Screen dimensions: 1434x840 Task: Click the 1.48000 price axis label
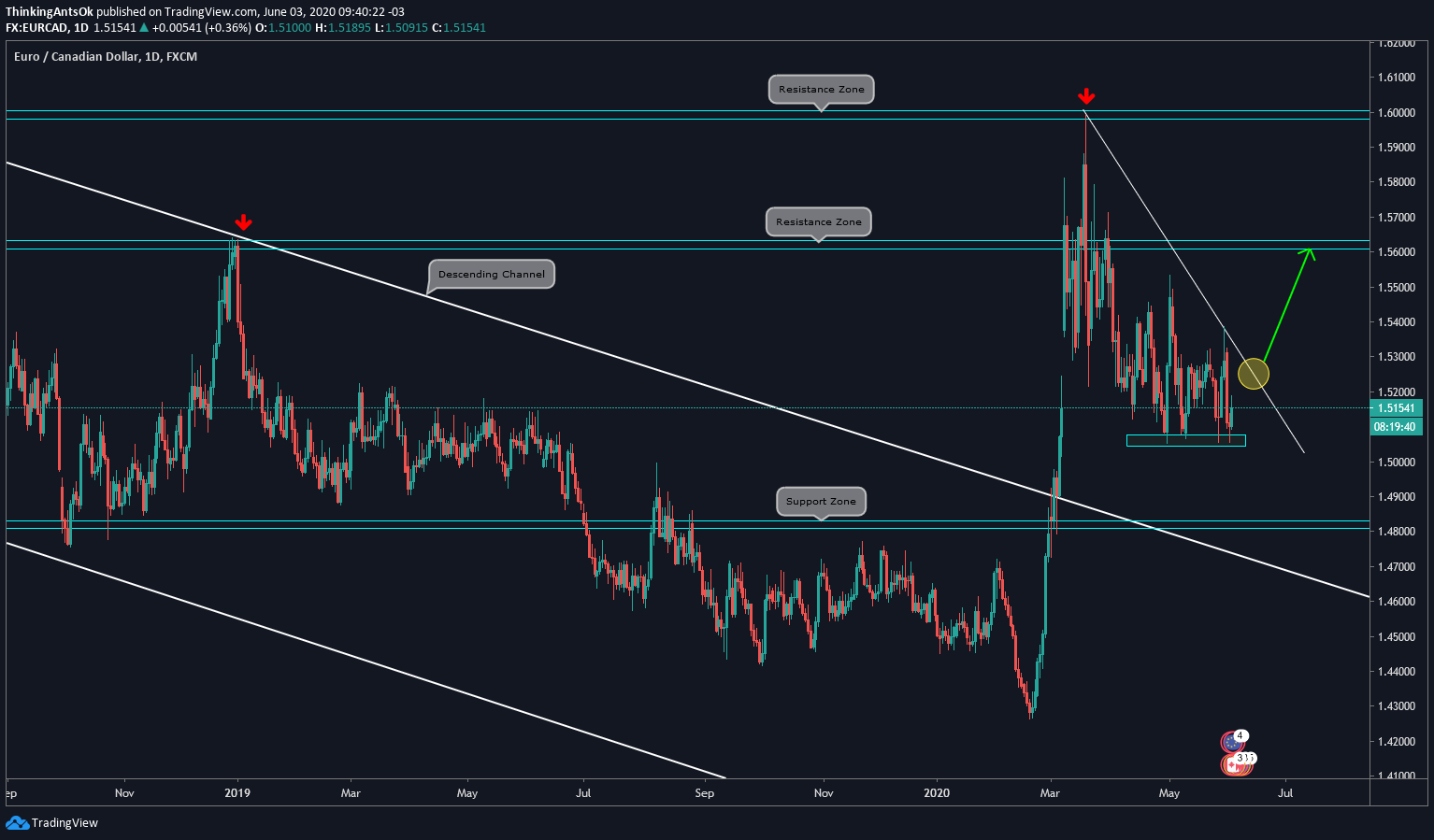(x=1396, y=532)
